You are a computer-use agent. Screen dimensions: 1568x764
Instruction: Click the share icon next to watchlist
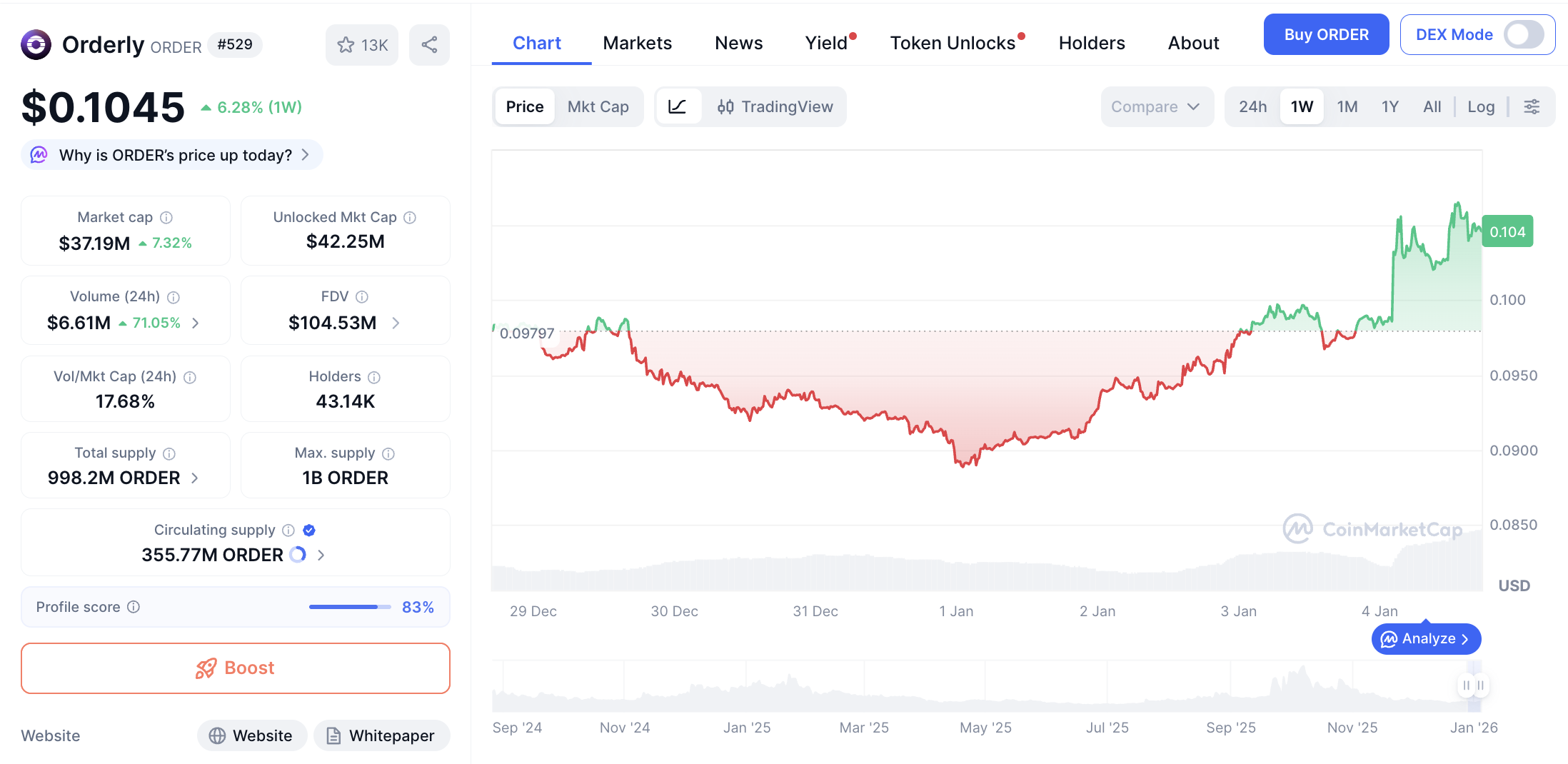click(429, 45)
